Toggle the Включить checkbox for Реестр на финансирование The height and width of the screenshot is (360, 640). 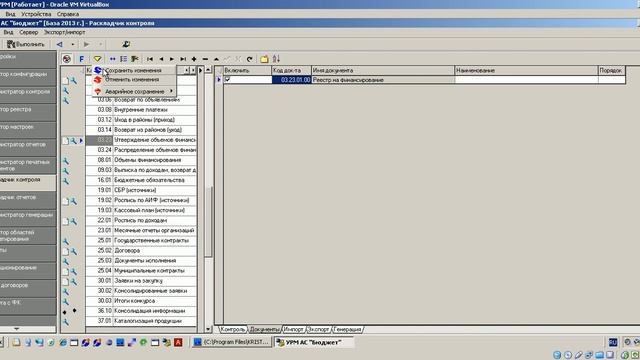[228, 80]
